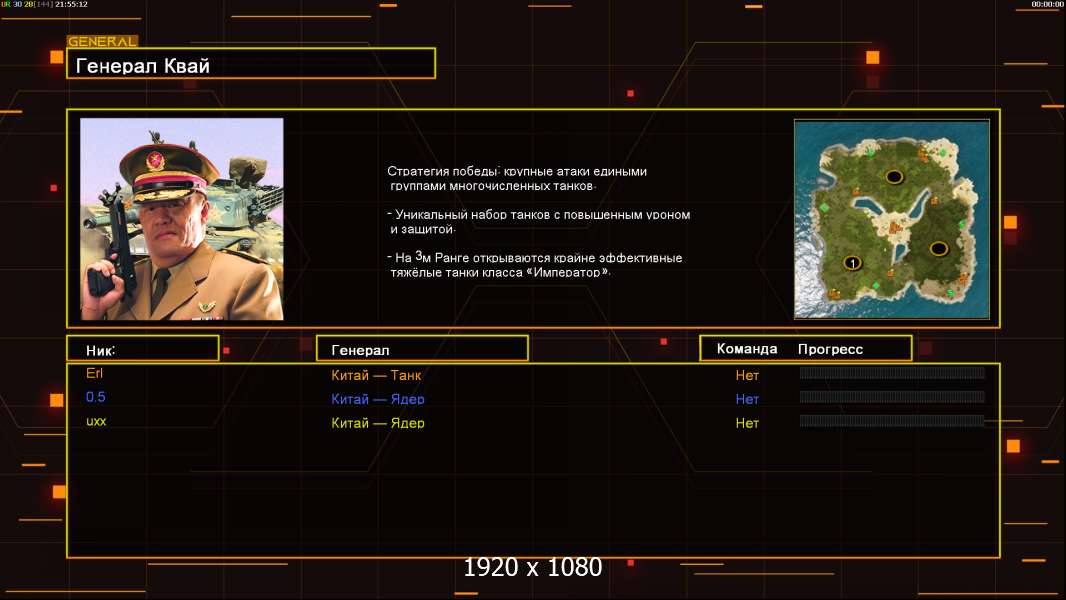Select player name 0.5
Viewport: 1066px width, 600px height.
point(96,397)
